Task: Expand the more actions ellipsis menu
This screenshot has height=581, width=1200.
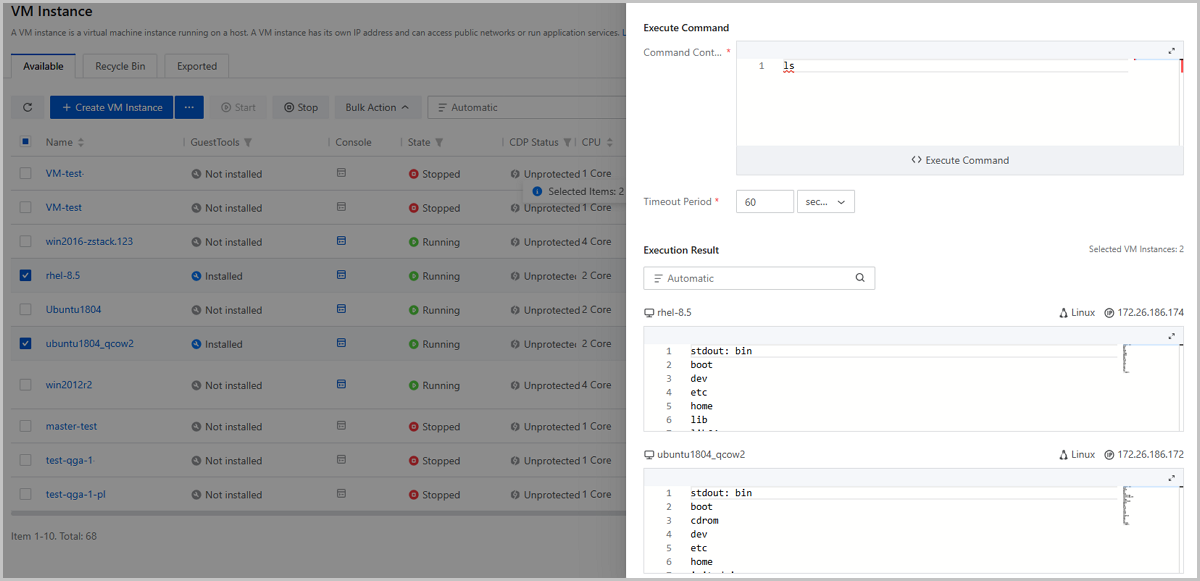Action: 189,108
